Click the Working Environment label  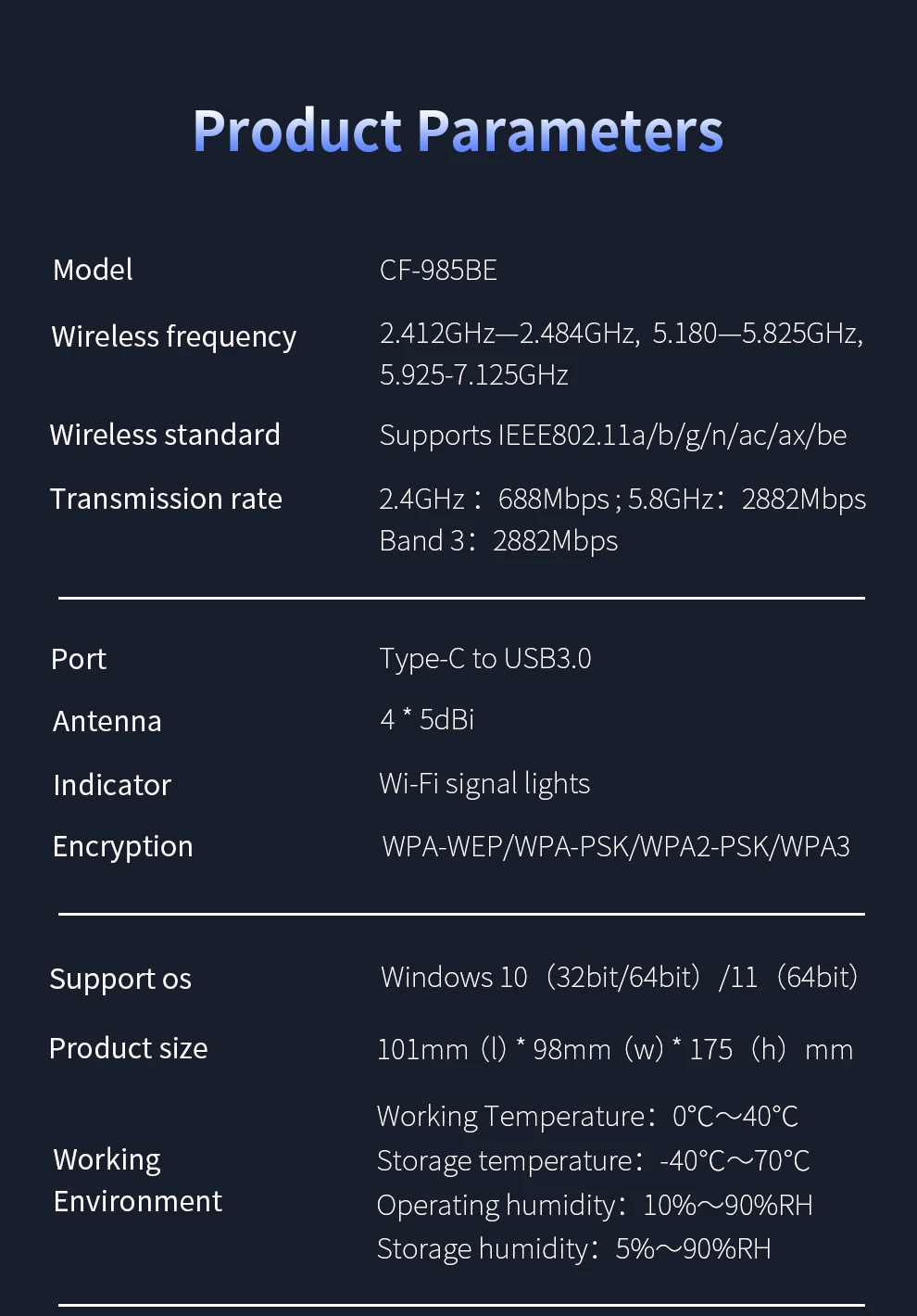(x=137, y=1180)
